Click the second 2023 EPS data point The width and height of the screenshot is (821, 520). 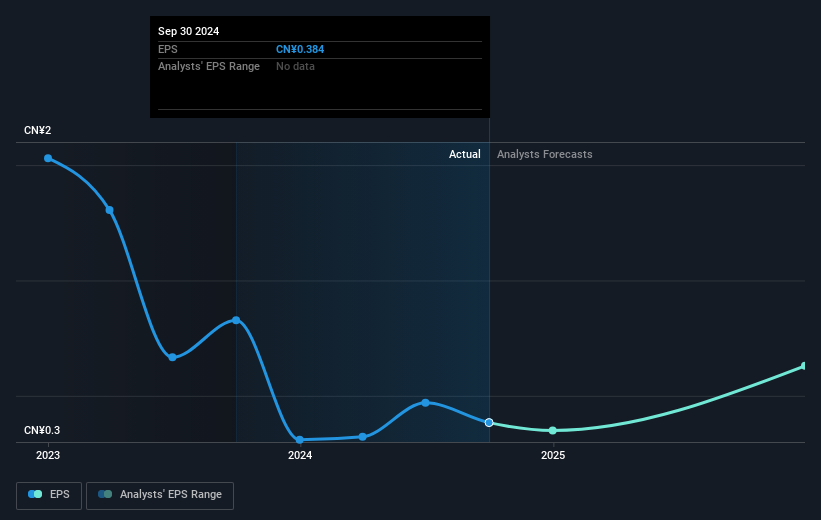[109, 210]
